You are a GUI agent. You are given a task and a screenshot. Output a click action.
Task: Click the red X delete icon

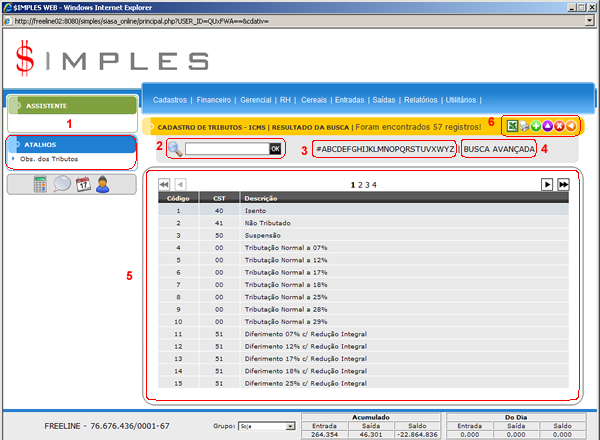pyautogui.click(x=561, y=126)
